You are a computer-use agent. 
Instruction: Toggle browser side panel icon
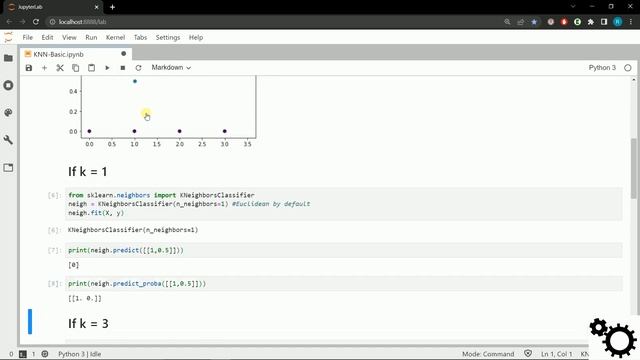pyautogui.click(x=604, y=22)
